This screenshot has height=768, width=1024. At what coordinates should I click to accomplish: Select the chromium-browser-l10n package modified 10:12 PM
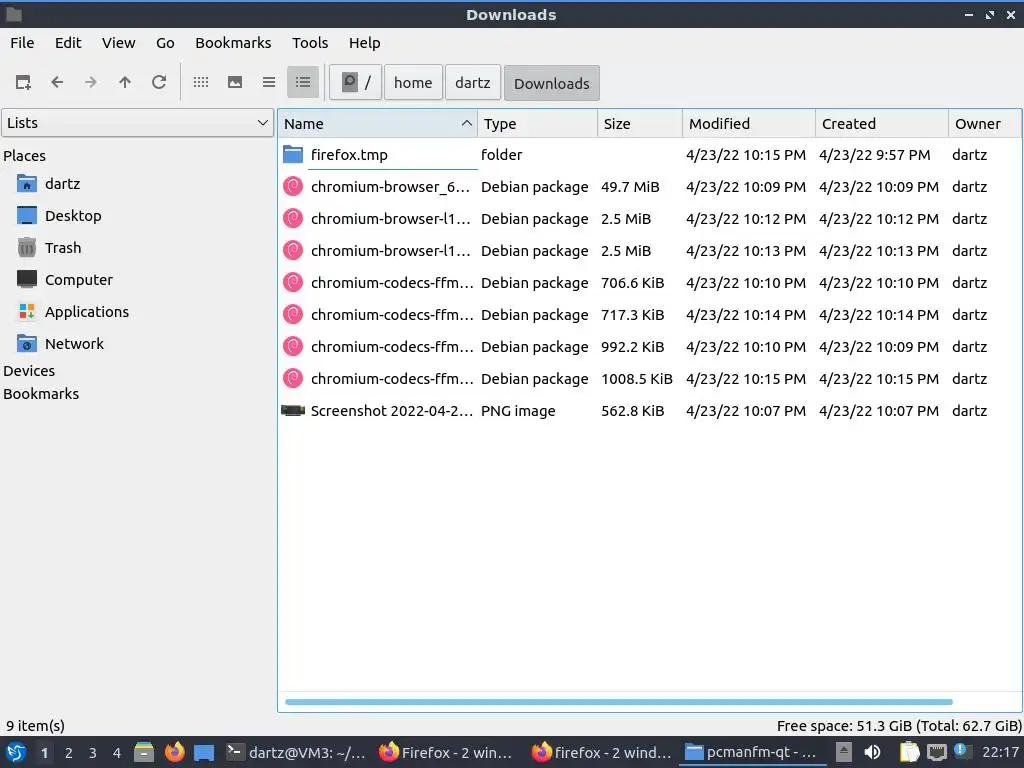click(x=391, y=219)
